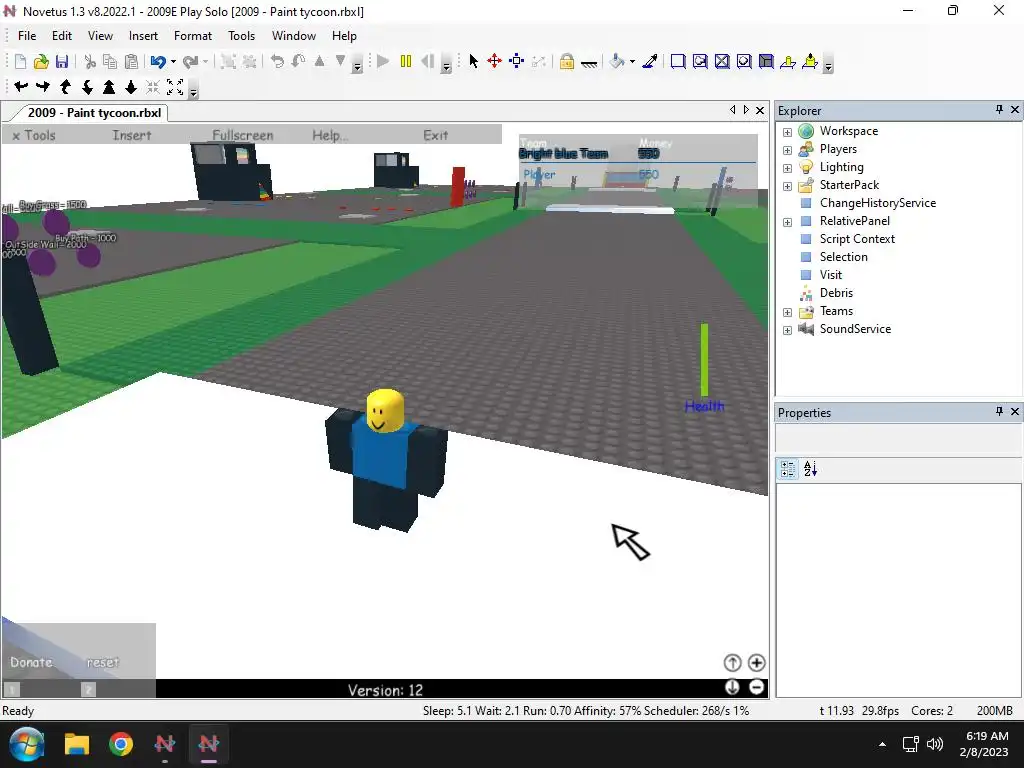The image size is (1024, 768).
Task: Toggle categorized view in Properties panel
Action: 788,469
